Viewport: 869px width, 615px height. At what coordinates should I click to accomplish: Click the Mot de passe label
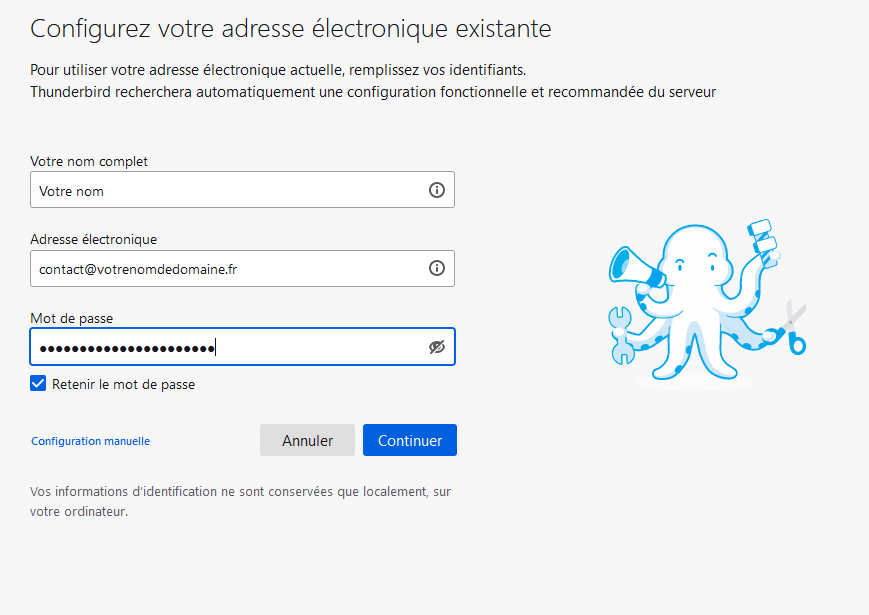tap(71, 319)
